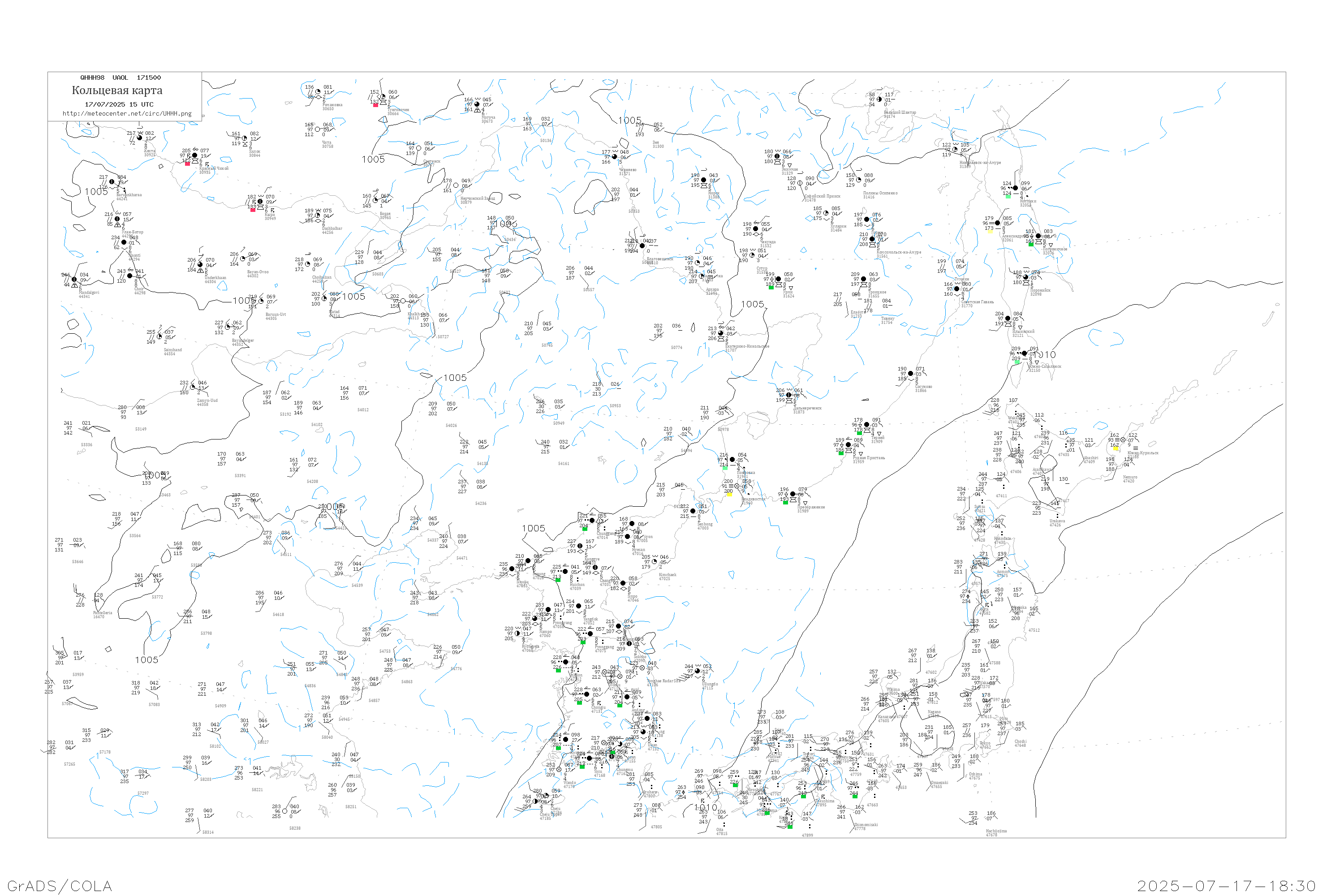Click the station circle at Улан-Батор

[x=118, y=219]
